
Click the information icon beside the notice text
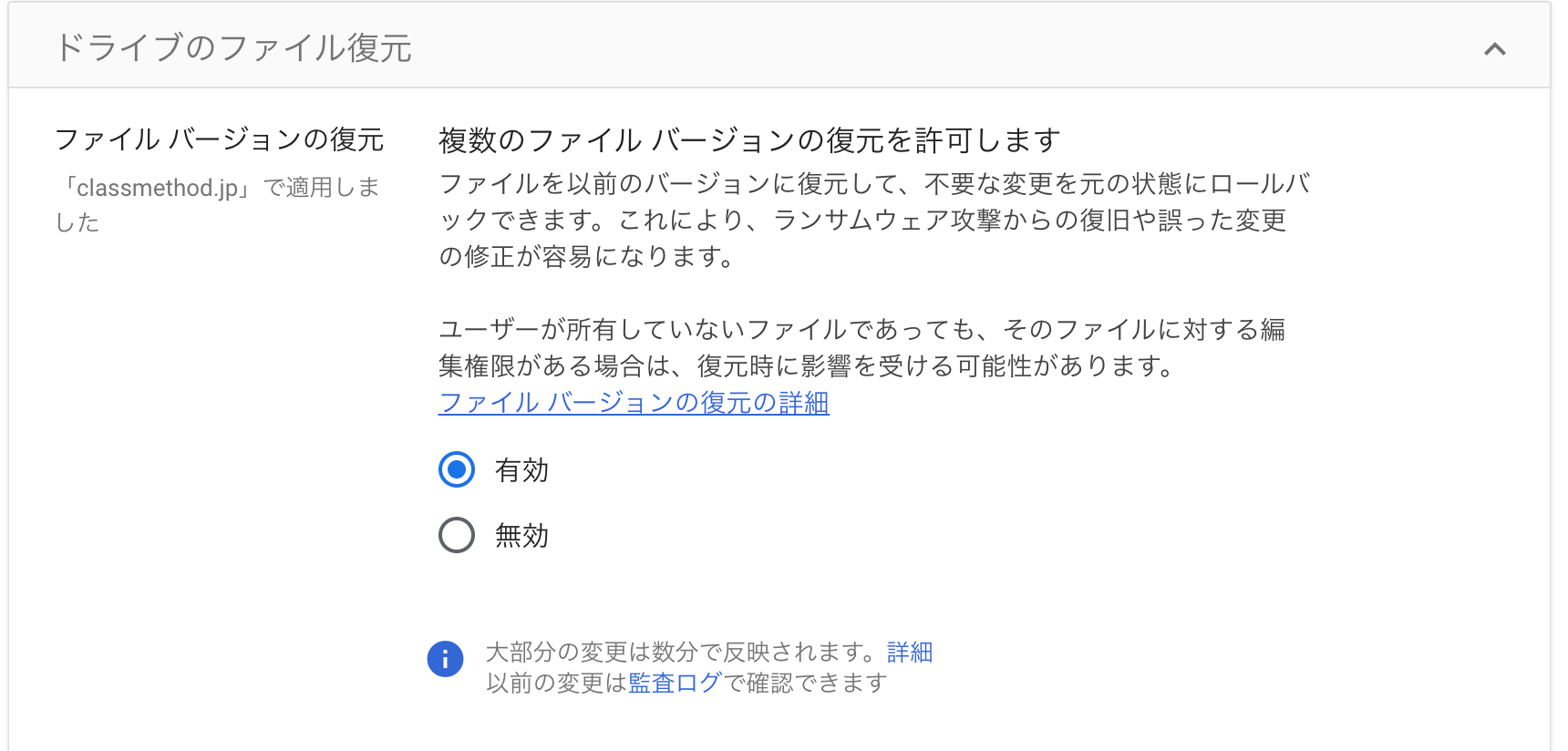(x=445, y=658)
